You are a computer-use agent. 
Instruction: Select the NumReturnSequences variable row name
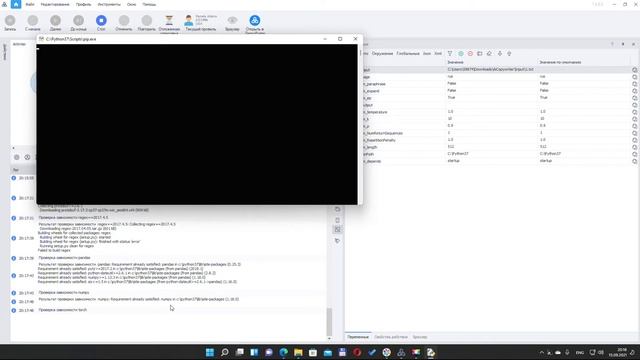[x=383, y=133]
